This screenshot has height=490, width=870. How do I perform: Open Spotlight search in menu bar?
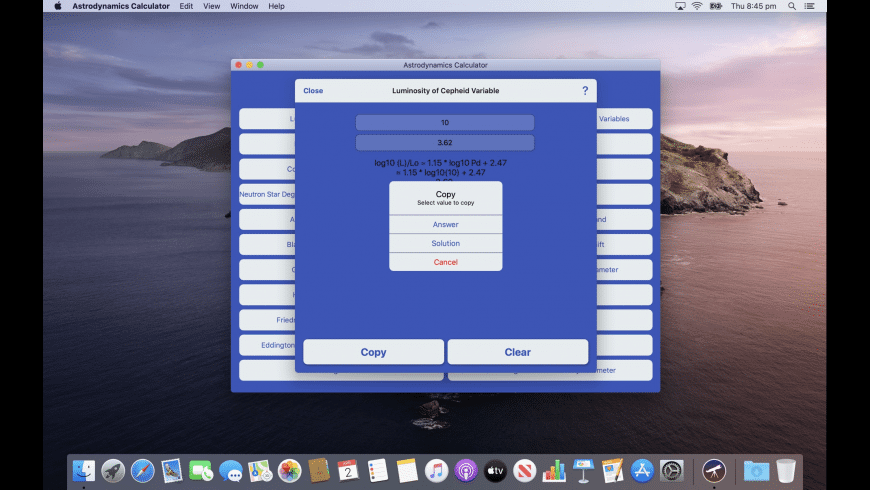coord(792,6)
